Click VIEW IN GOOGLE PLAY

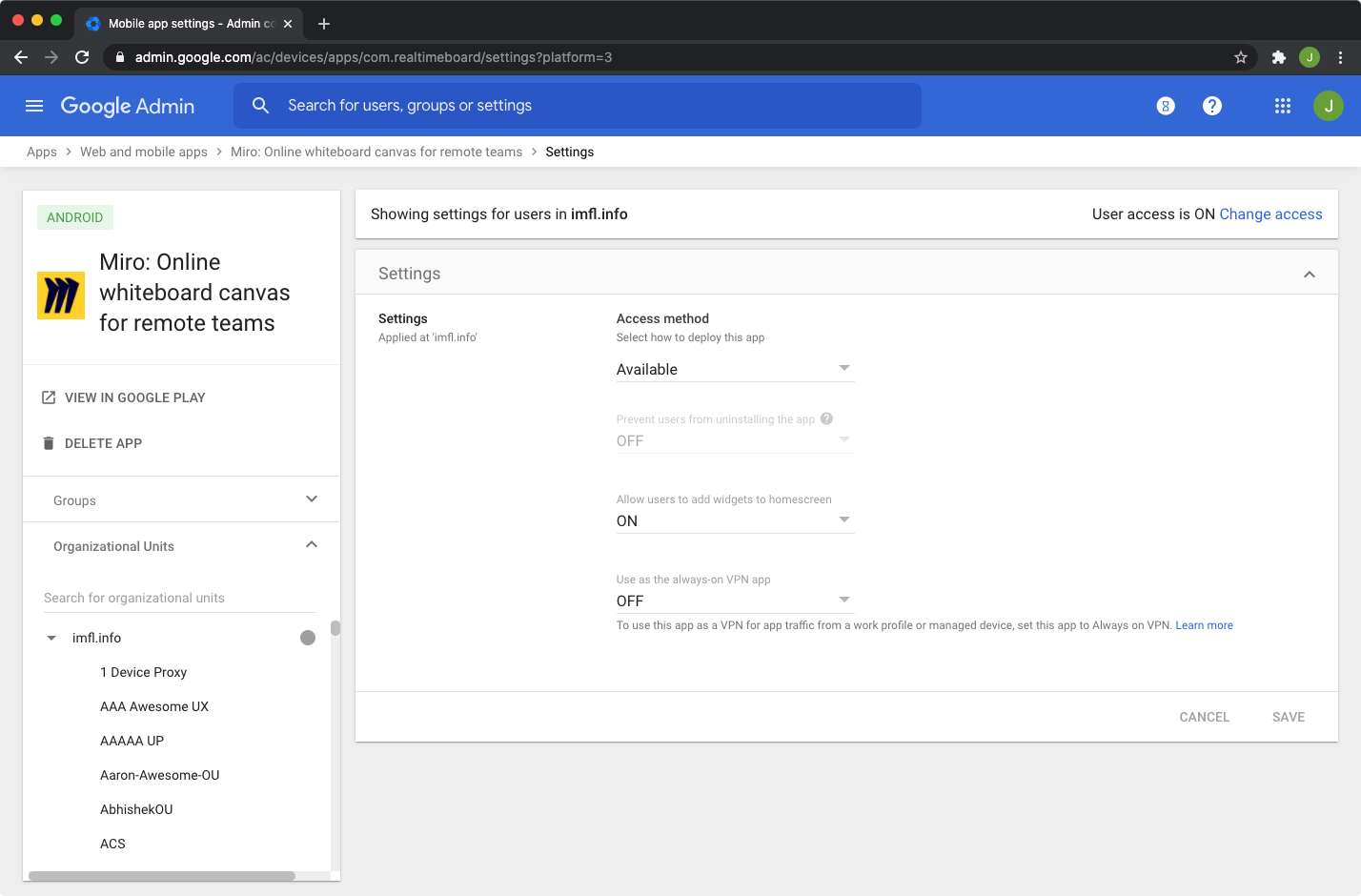point(124,397)
